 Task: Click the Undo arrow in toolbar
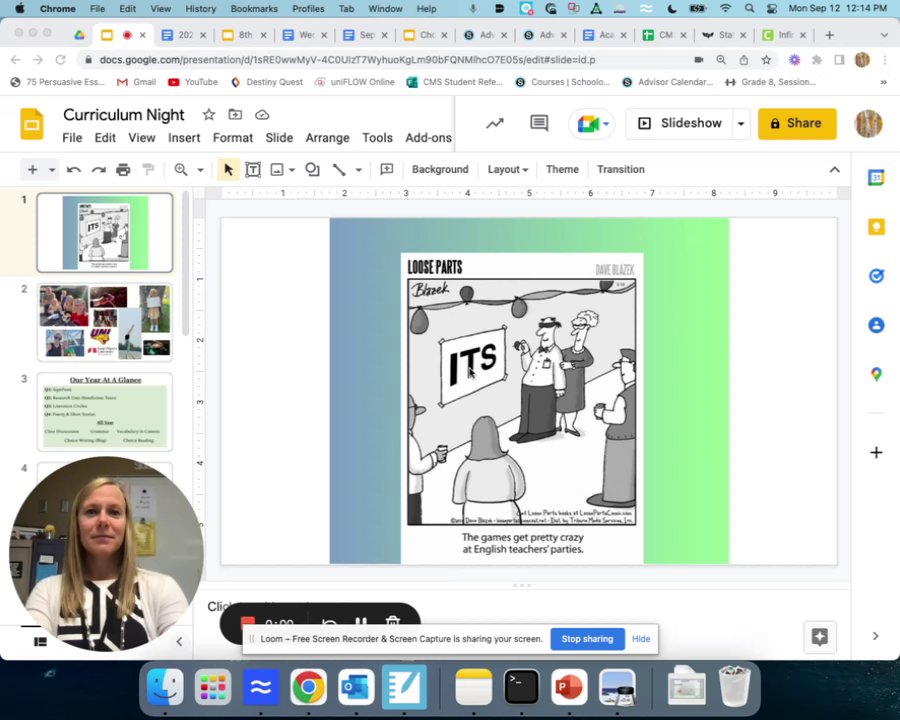(x=73, y=170)
